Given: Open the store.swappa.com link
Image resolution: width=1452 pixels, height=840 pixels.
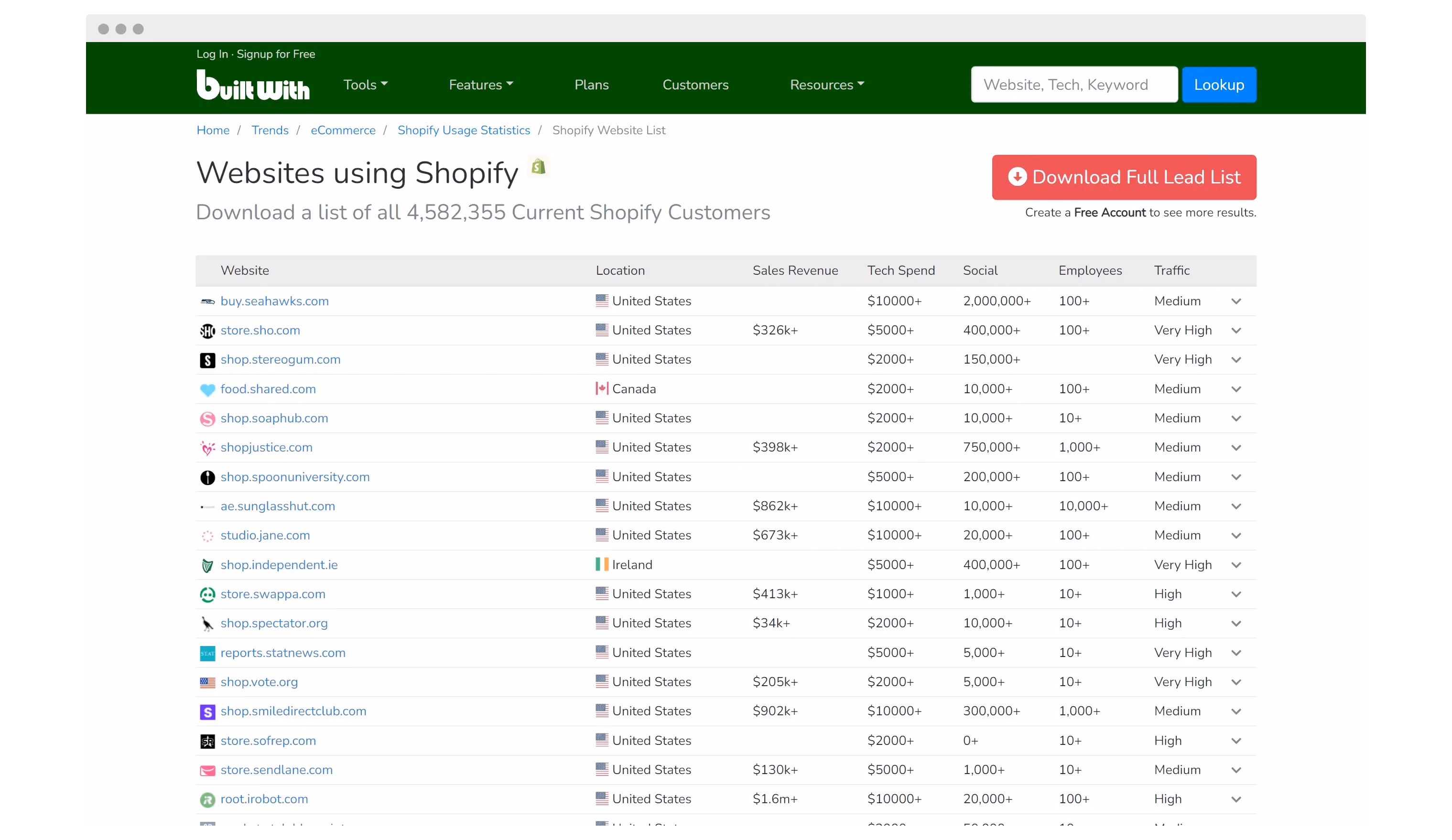Looking at the screenshot, I should (x=272, y=594).
